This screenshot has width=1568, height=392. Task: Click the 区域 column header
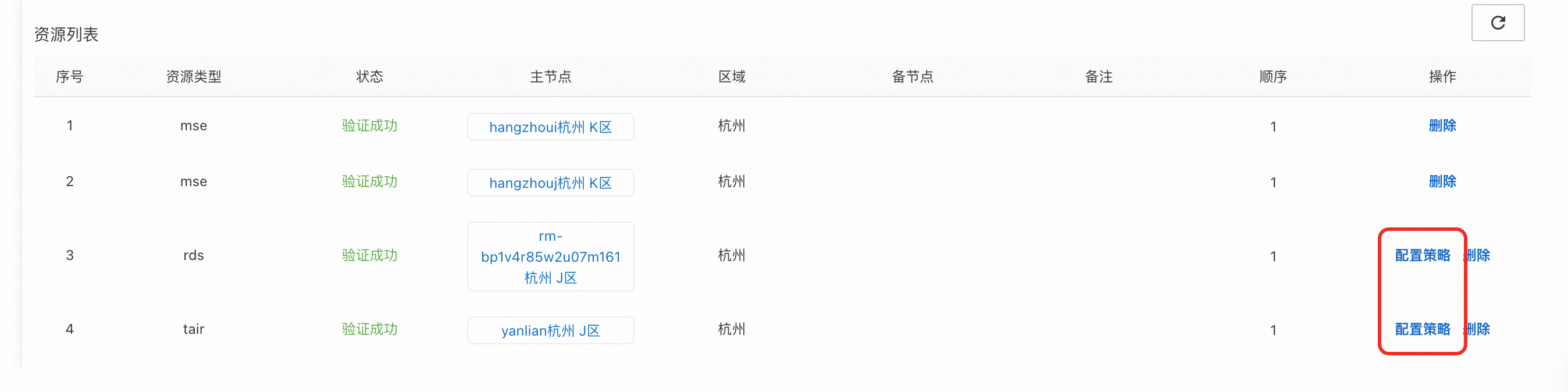tap(732, 77)
